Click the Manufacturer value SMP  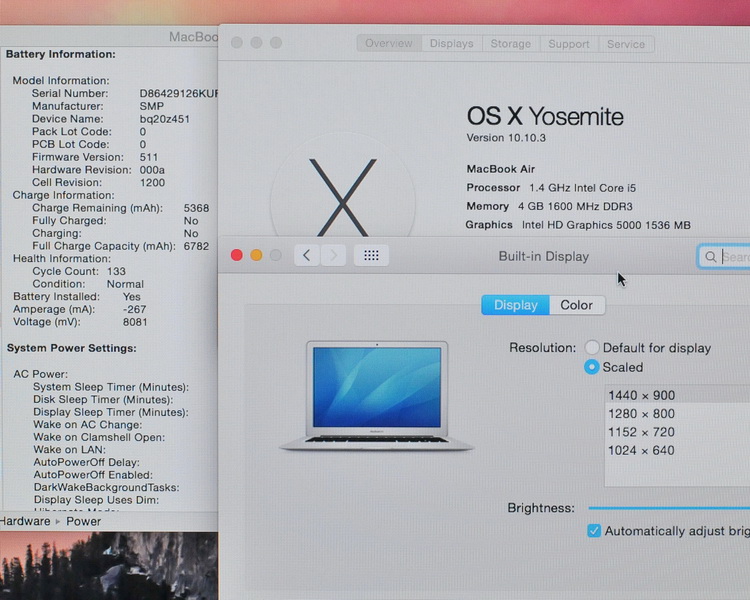point(152,106)
